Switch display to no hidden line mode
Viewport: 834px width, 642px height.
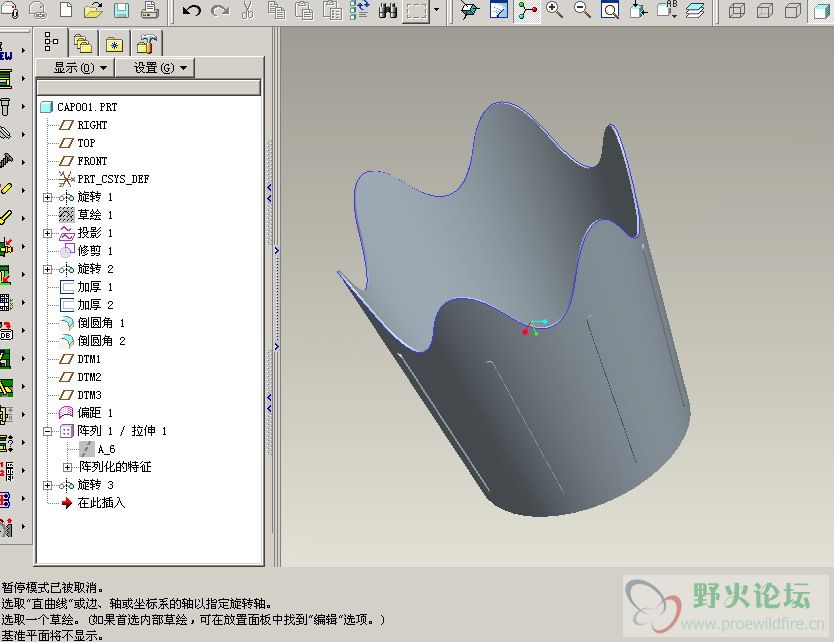pyautogui.click(x=793, y=10)
